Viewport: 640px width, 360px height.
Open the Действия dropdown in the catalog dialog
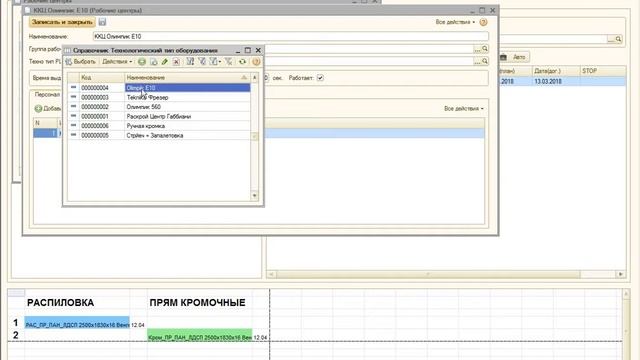pyautogui.click(x=117, y=62)
